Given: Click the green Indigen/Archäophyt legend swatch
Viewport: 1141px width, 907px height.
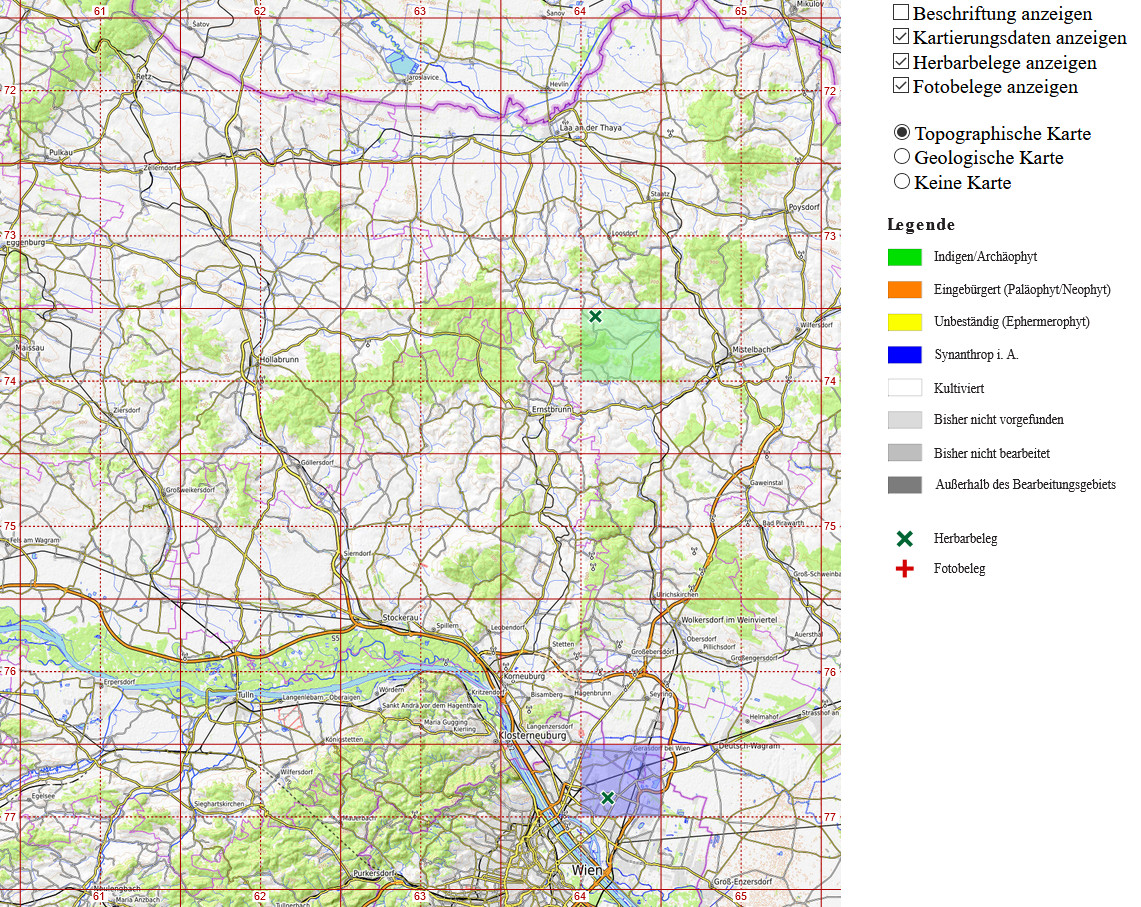Looking at the screenshot, I should click(904, 257).
